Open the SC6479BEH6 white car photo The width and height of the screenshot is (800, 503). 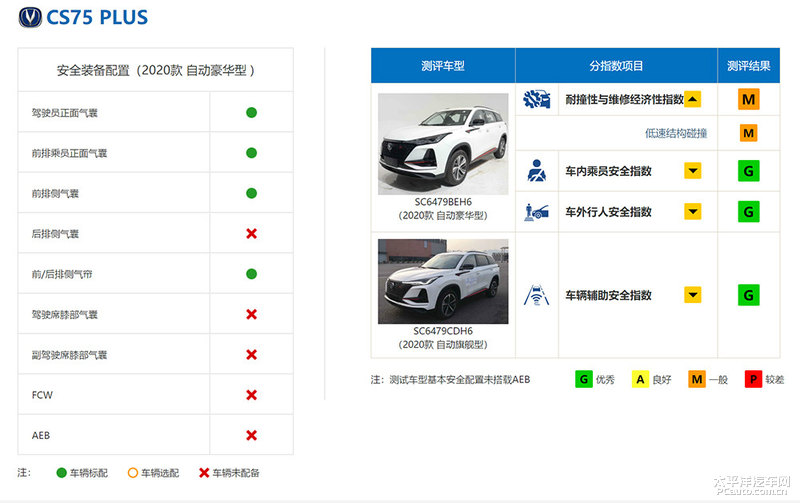coord(443,144)
